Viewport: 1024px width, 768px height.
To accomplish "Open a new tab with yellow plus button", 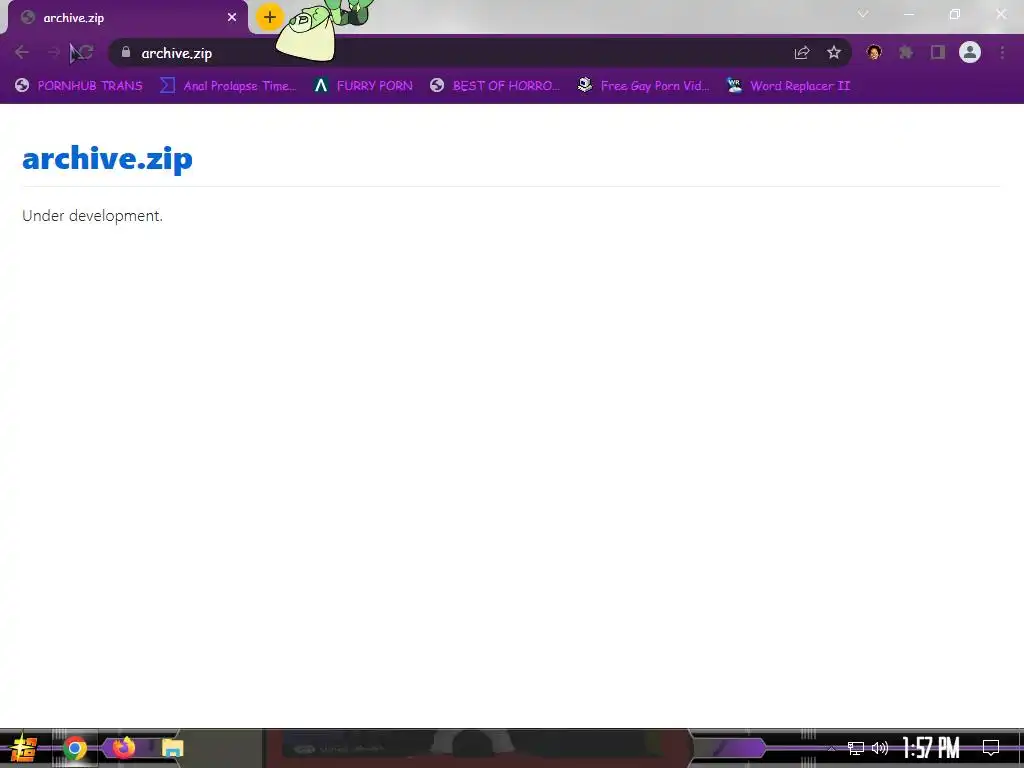I will pos(270,18).
